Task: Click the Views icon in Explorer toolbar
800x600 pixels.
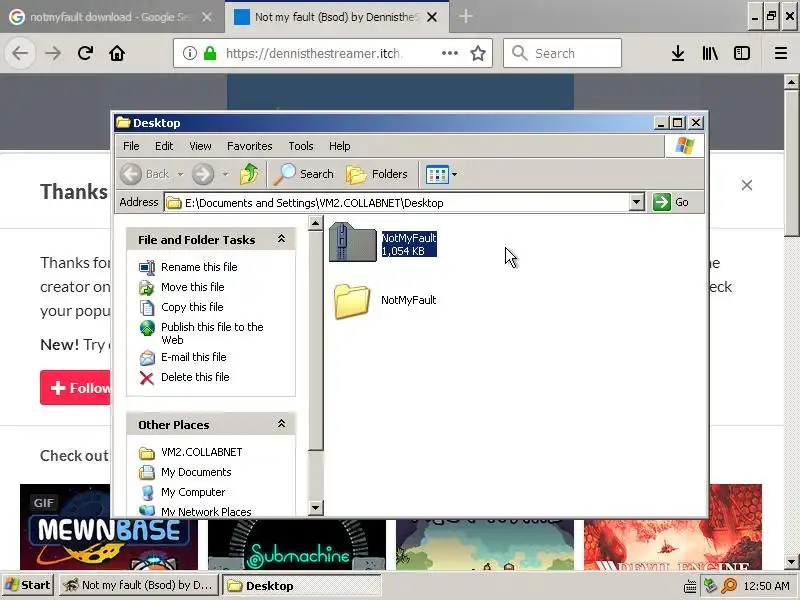Action: 437,174
